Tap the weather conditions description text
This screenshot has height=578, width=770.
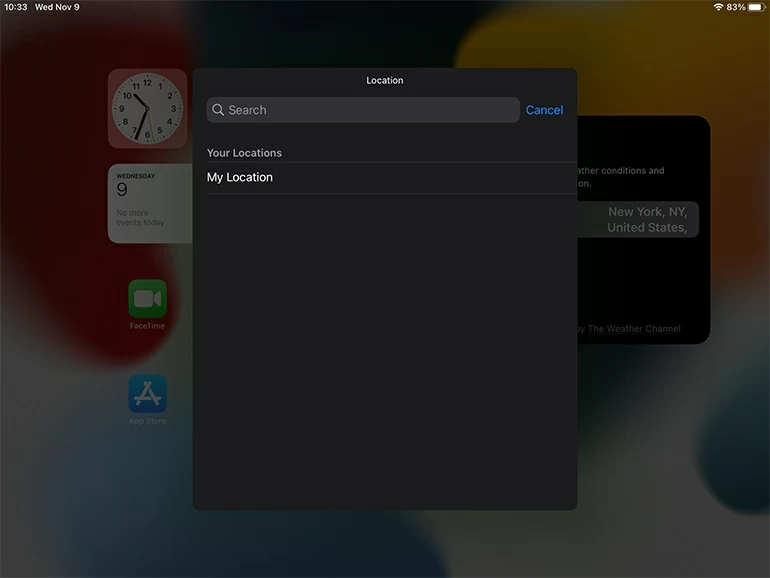coord(622,176)
